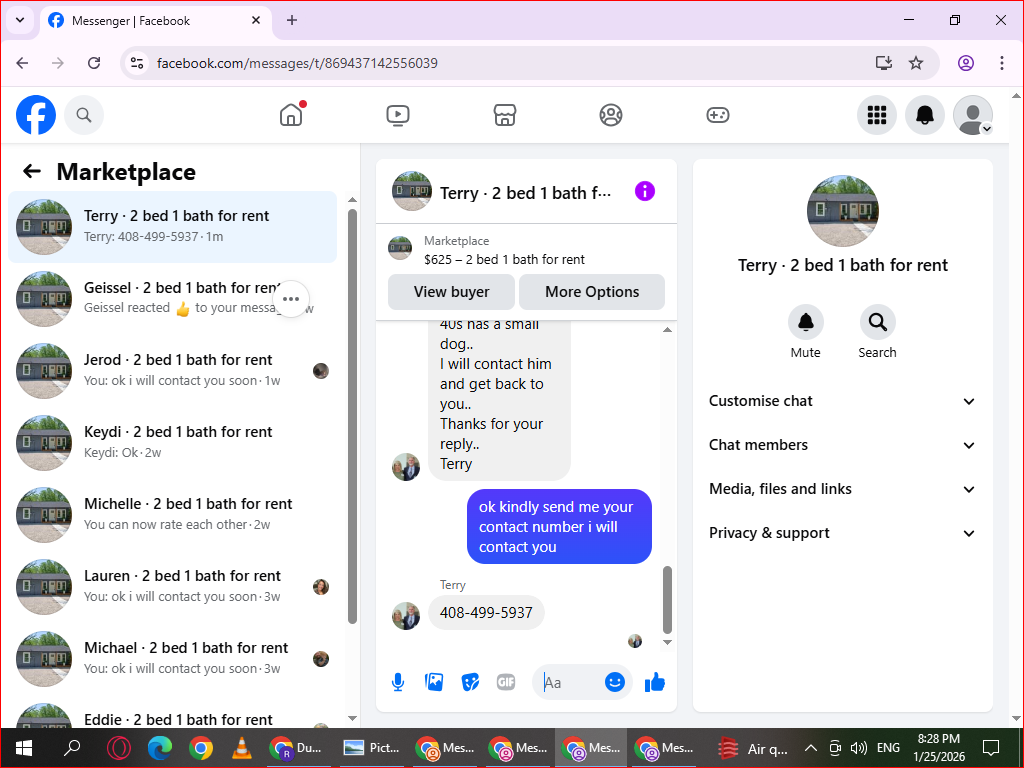
Task: Open the tab search dropdown arrow
Action: (x=20, y=20)
